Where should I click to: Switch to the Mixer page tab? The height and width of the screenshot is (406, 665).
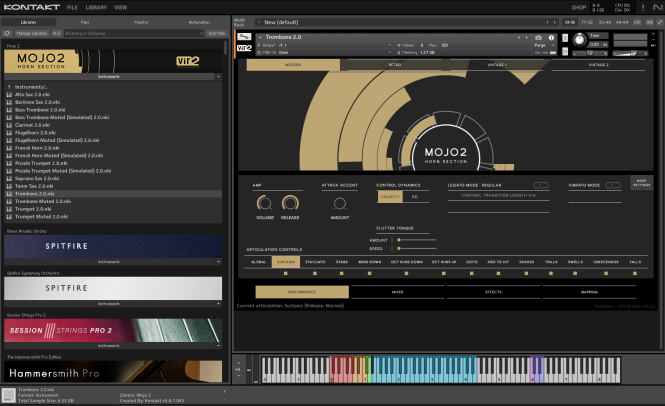[x=397, y=292]
